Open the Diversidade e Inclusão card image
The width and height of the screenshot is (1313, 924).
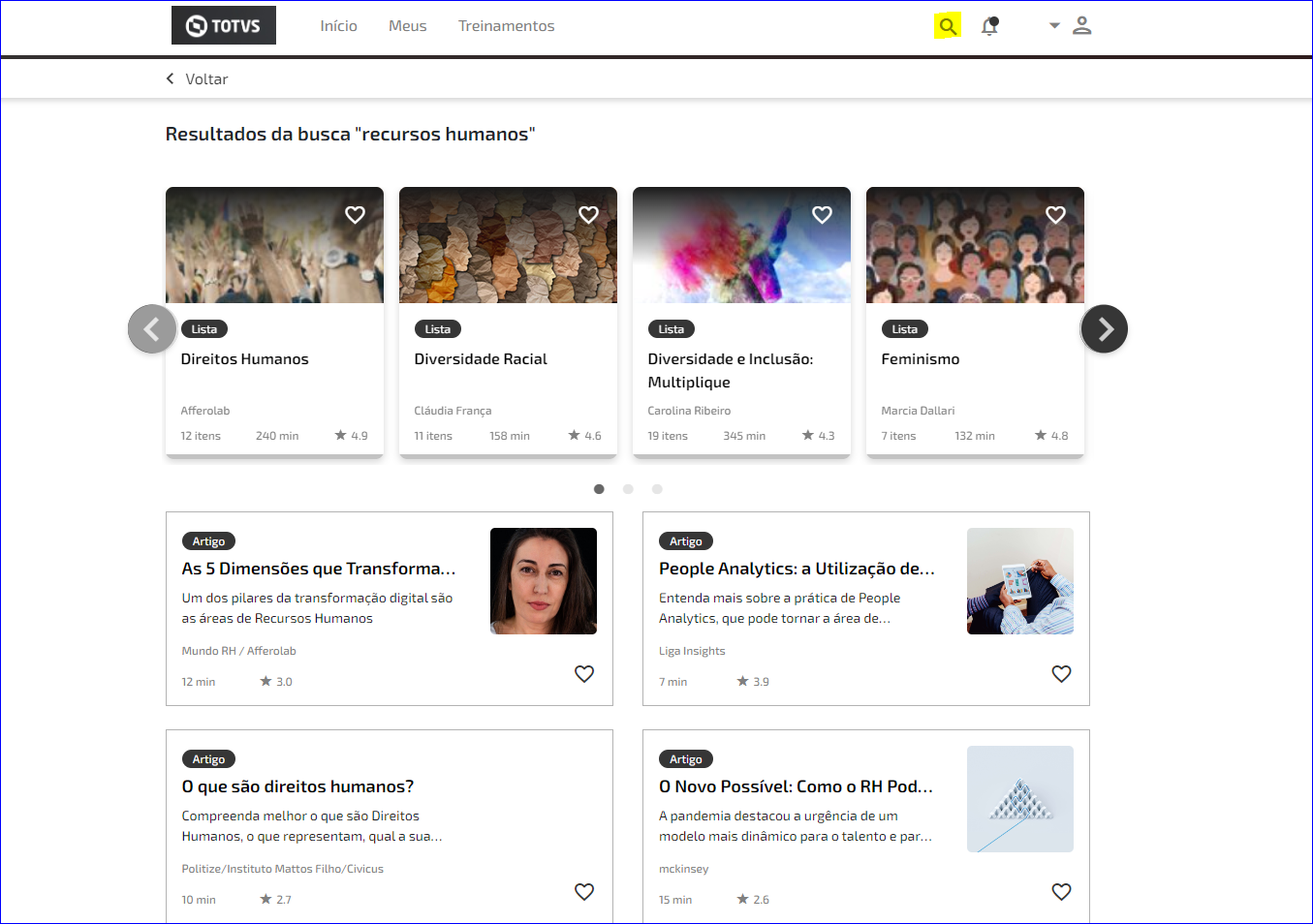tap(741, 245)
